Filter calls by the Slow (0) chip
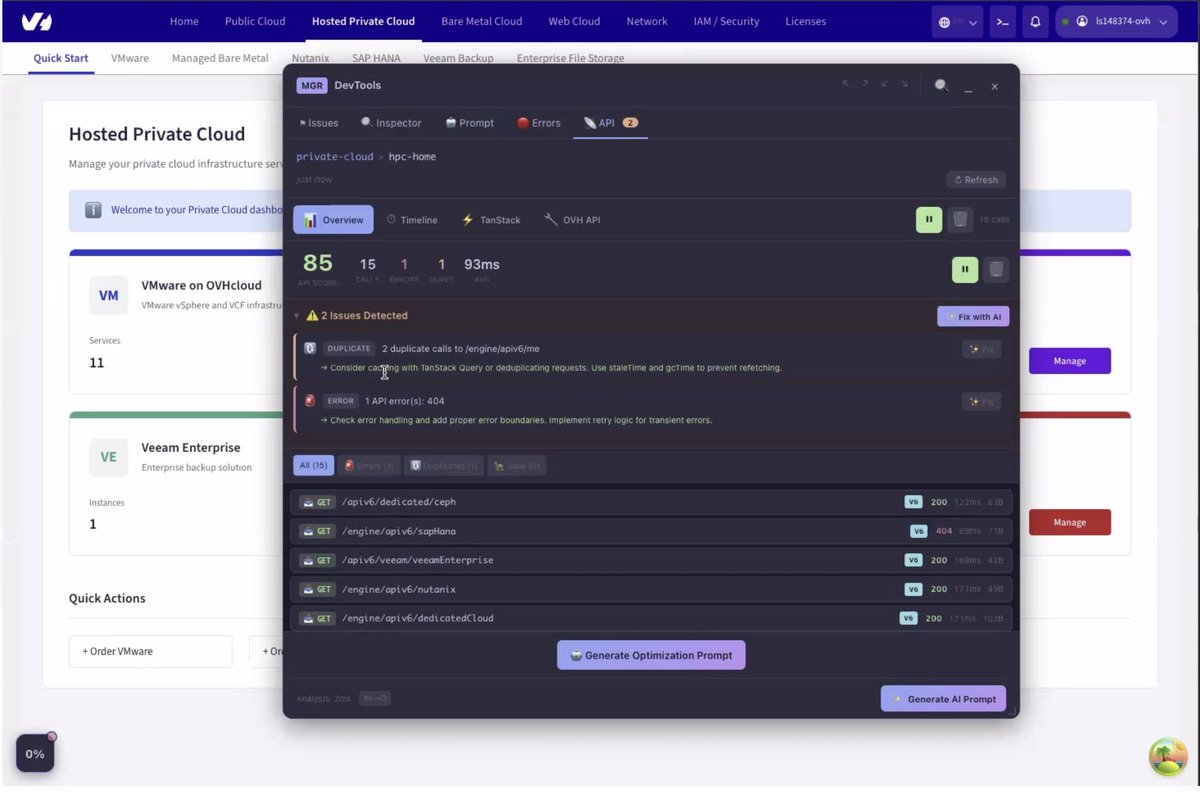 (x=517, y=466)
